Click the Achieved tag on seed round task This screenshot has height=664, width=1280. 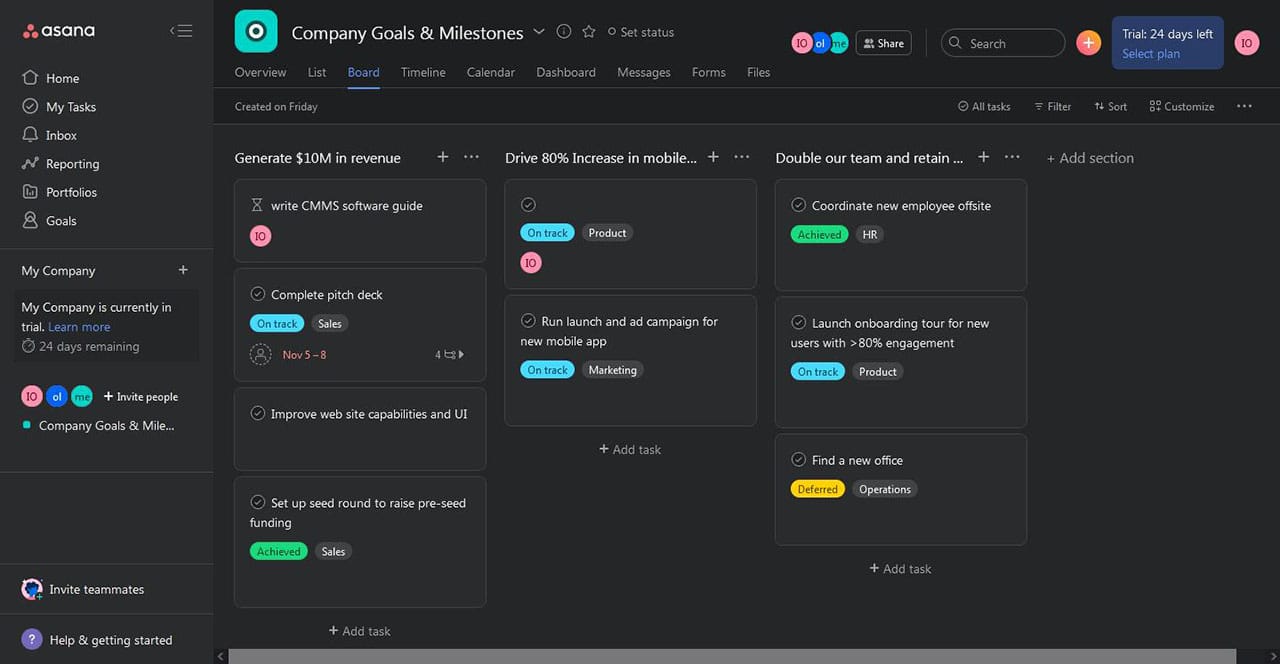(x=278, y=551)
